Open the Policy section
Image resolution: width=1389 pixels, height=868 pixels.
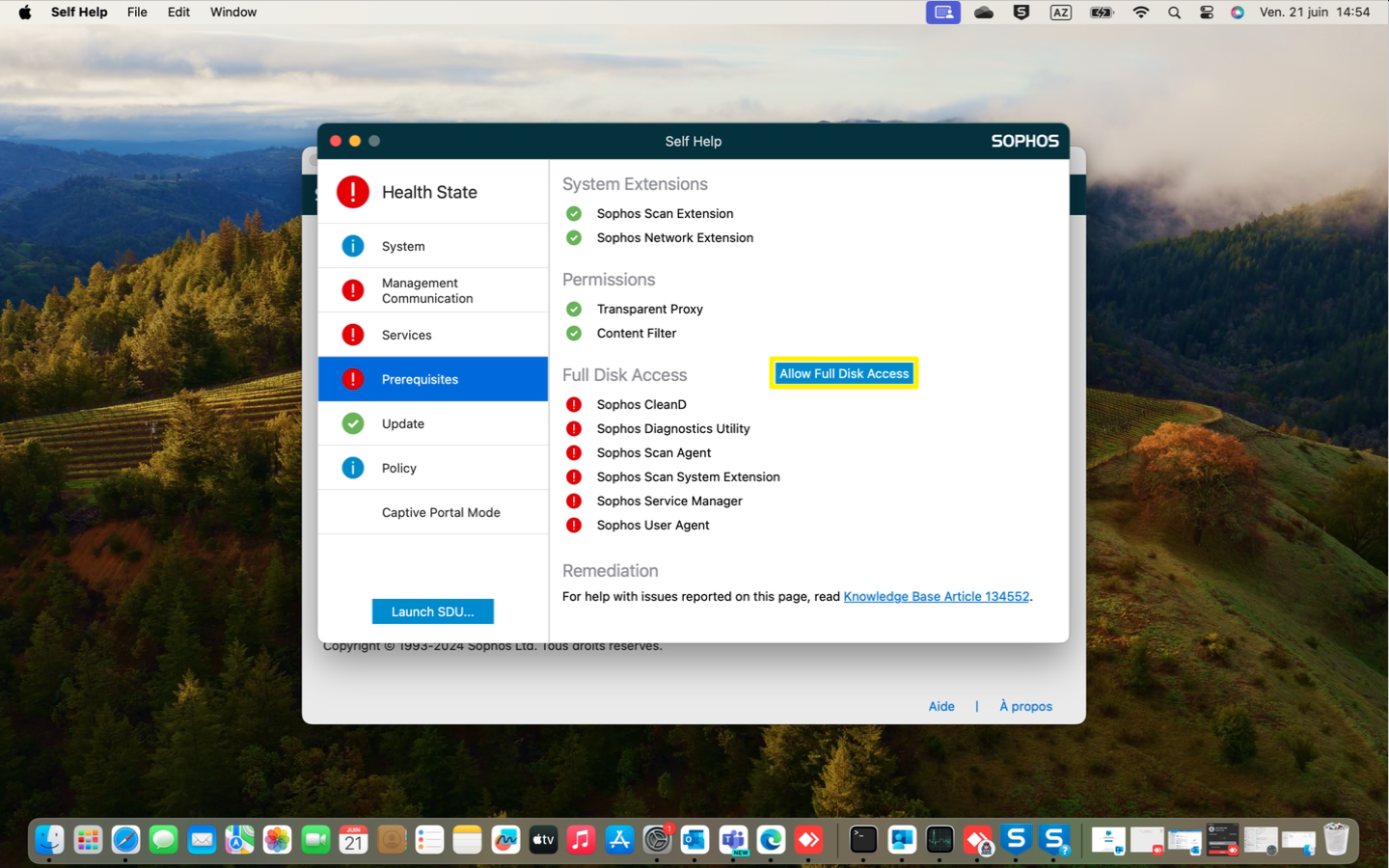(x=433, y=468)
